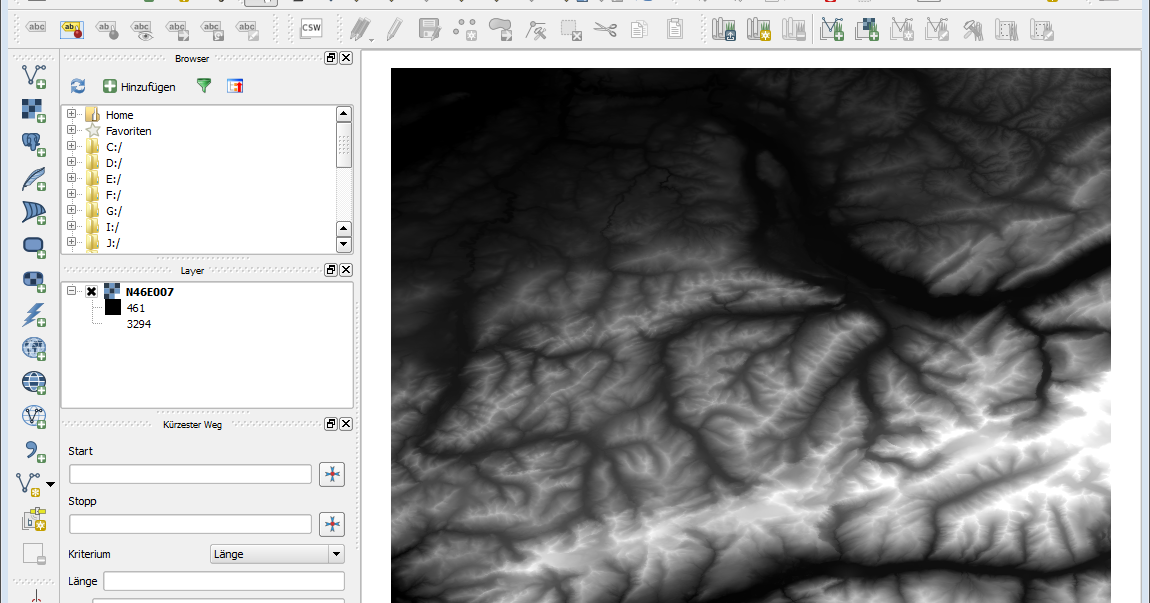Click the Add PostGIS Layer elephant icon

click(x=34, y=145)
